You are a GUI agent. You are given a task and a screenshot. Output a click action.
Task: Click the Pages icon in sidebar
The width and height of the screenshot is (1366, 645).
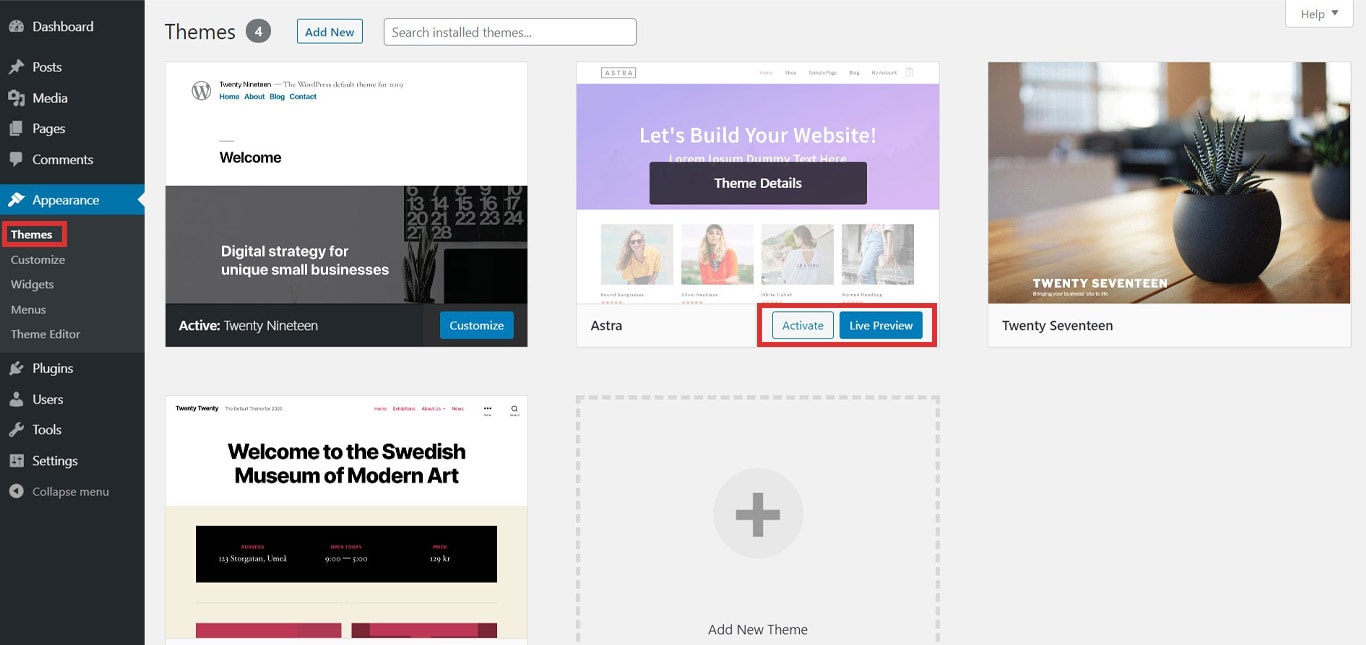click(16, 129)
